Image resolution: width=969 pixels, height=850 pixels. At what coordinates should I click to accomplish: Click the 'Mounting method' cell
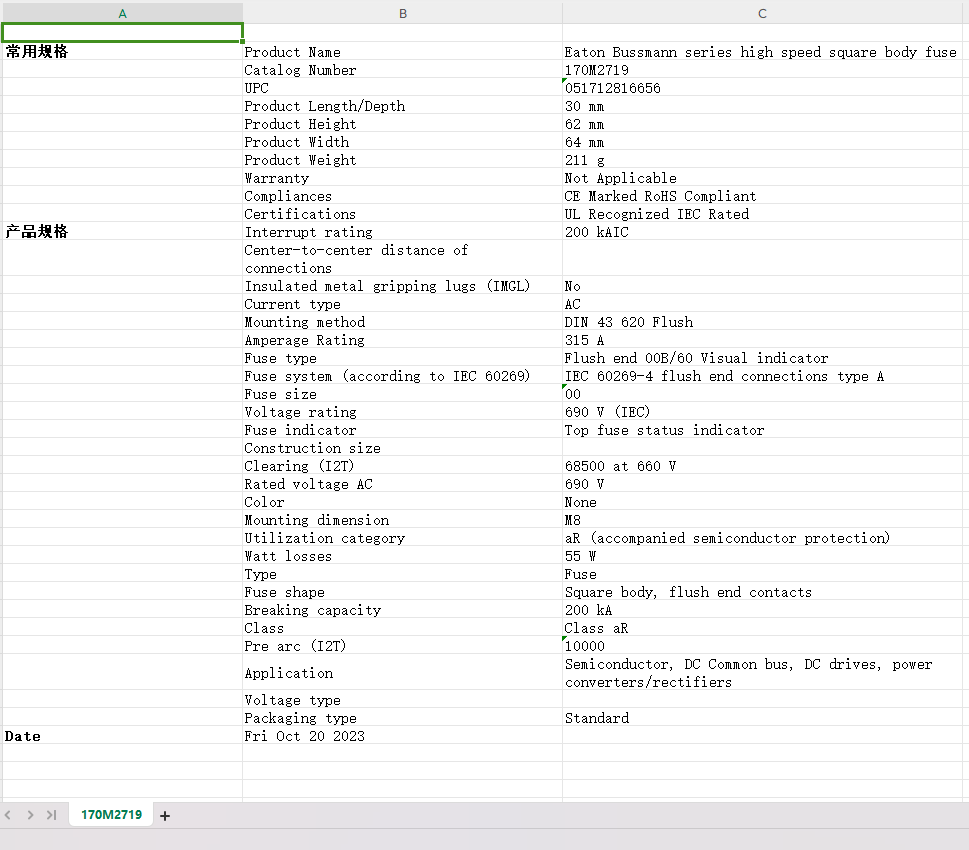click(402, 321)
